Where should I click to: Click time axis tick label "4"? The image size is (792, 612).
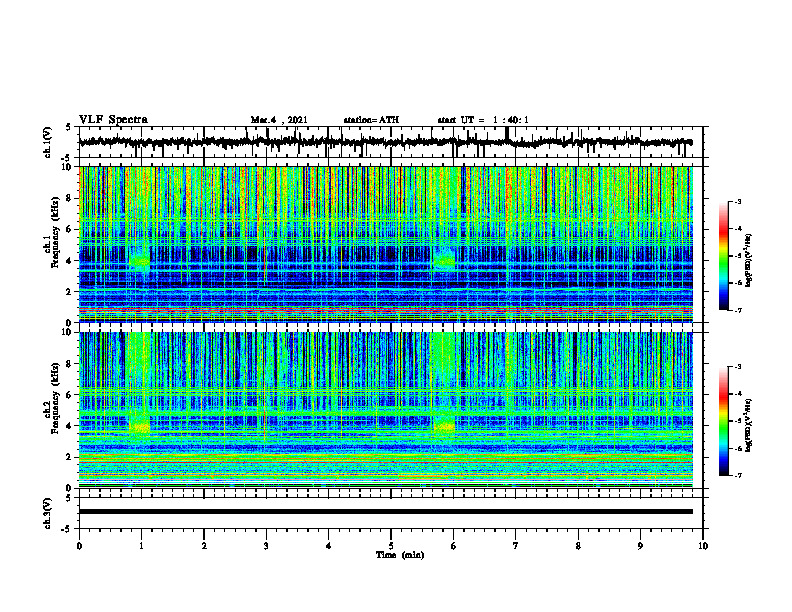329,546
